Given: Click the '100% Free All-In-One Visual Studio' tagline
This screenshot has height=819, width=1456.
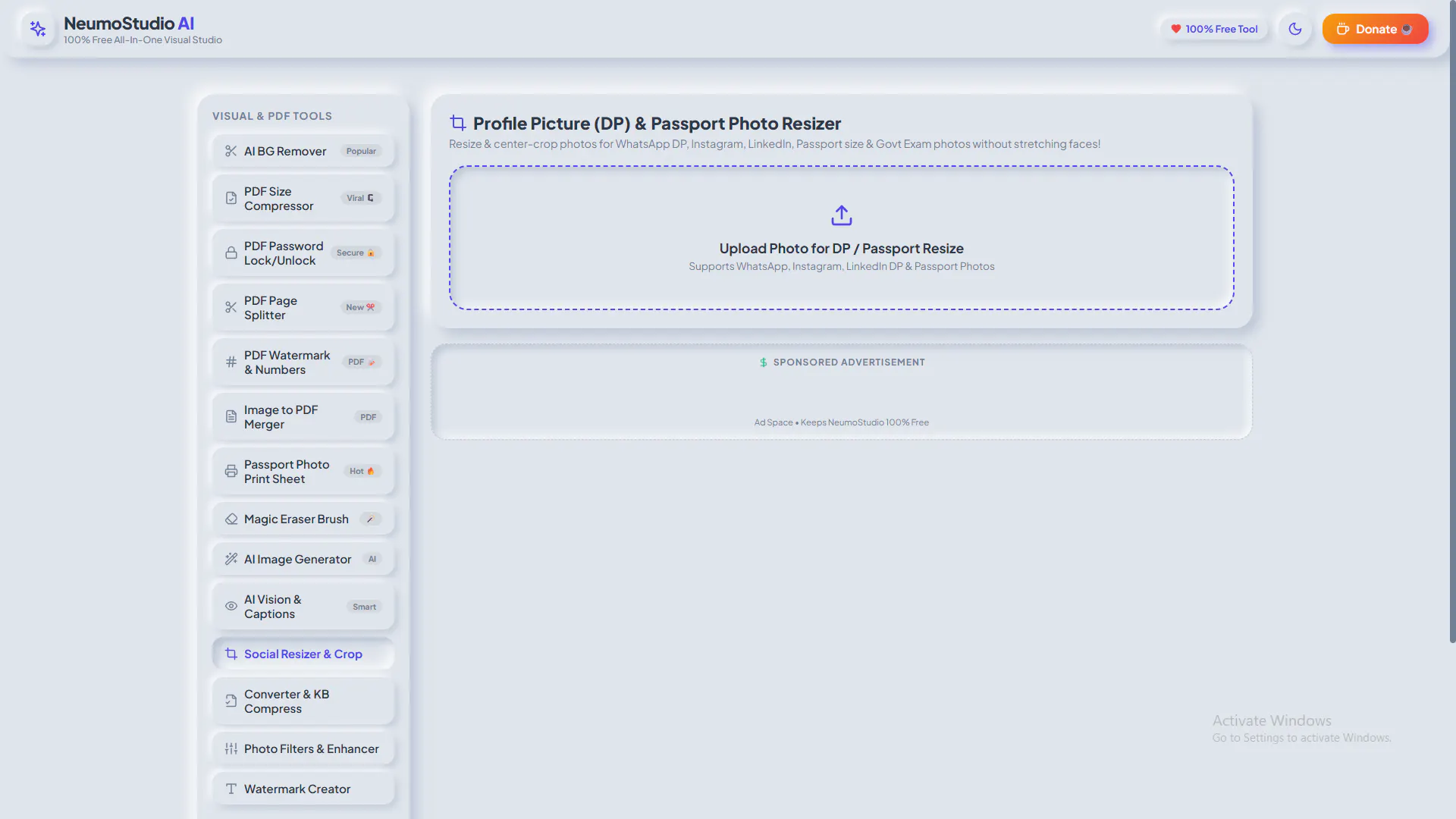Looking at the screenshot, I should 143,40.
